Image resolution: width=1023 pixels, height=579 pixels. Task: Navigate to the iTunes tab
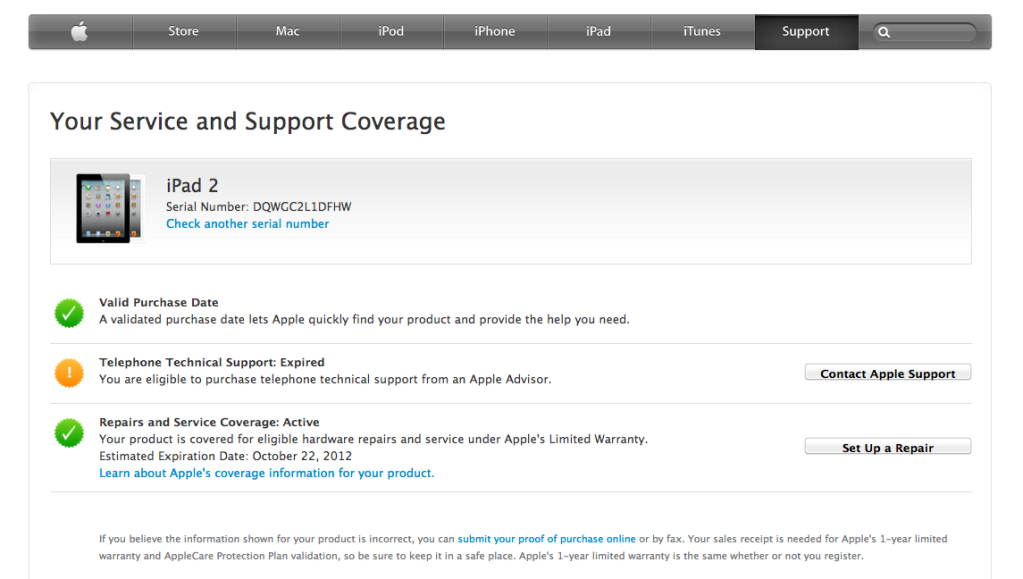tap(702, 32)
